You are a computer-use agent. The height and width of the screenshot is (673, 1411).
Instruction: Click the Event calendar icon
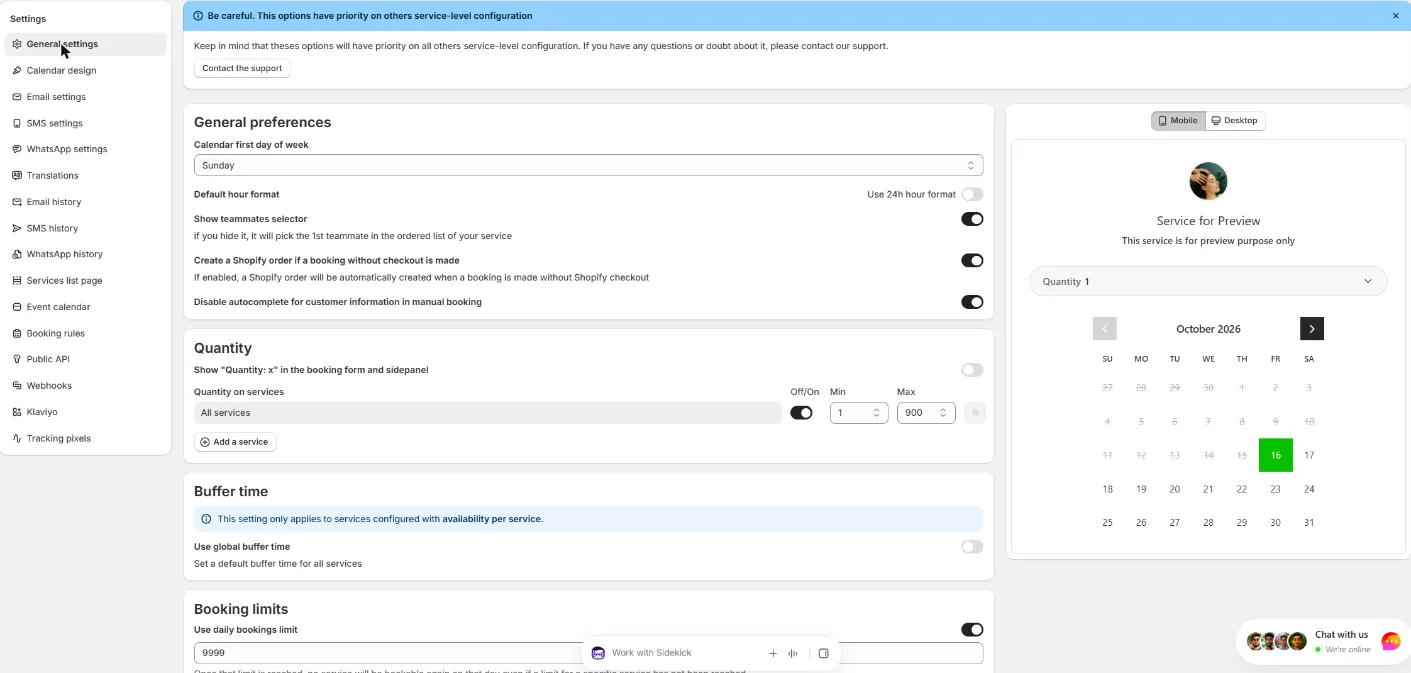[x=17, y=307]
